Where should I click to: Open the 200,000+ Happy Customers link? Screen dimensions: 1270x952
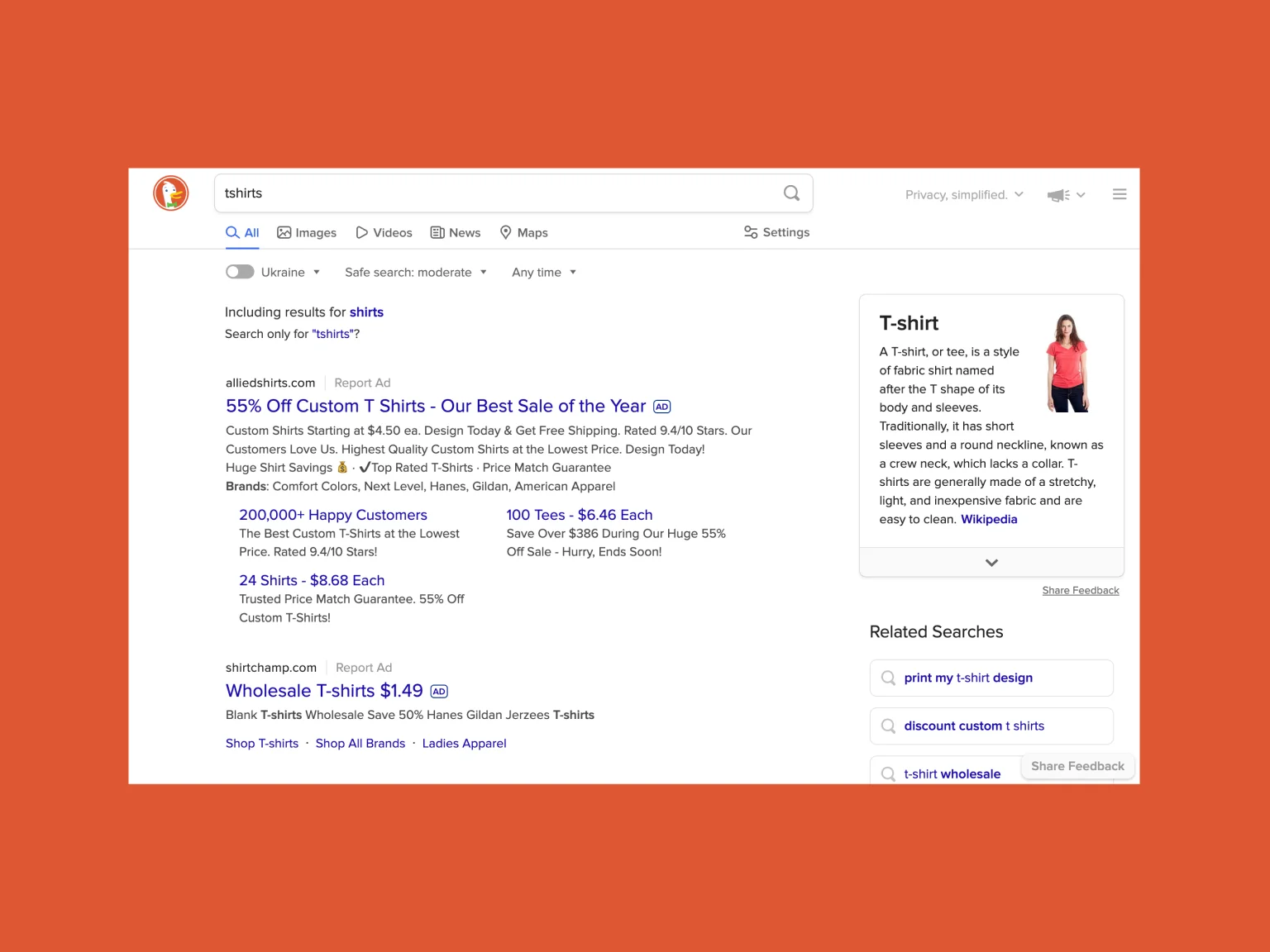[x=333, y=515]
